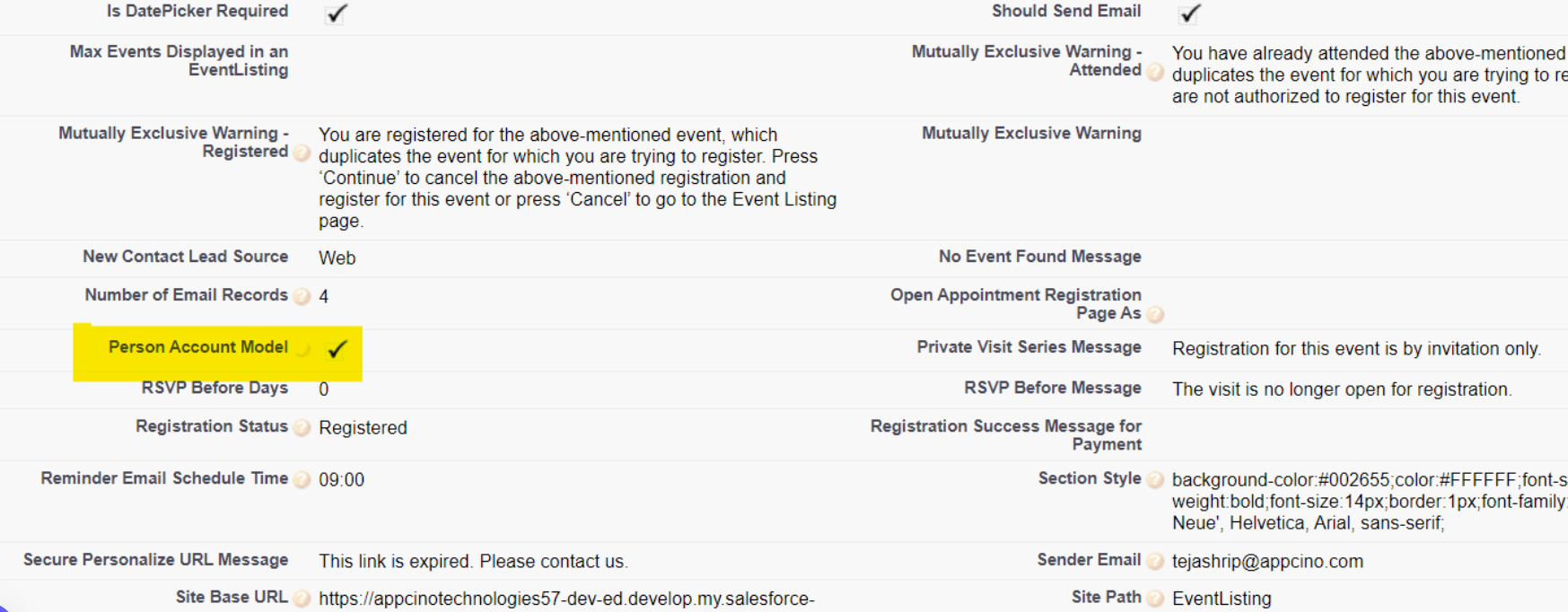
Task: Click the Registration Status help icon
Action: point(302,427)
